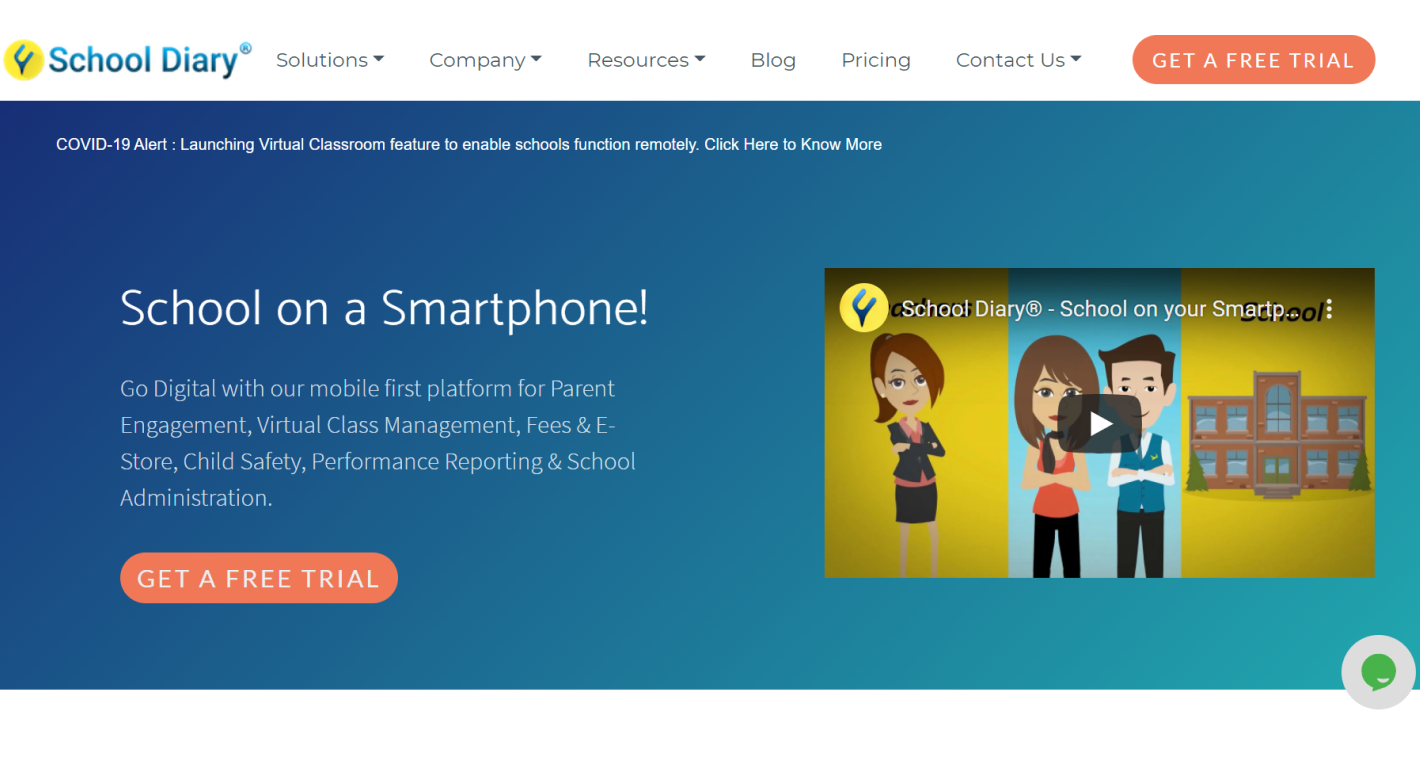Open the green chat bubble widget
The height and width of the screenshot is (760, 1420).
pos(1378,672)
